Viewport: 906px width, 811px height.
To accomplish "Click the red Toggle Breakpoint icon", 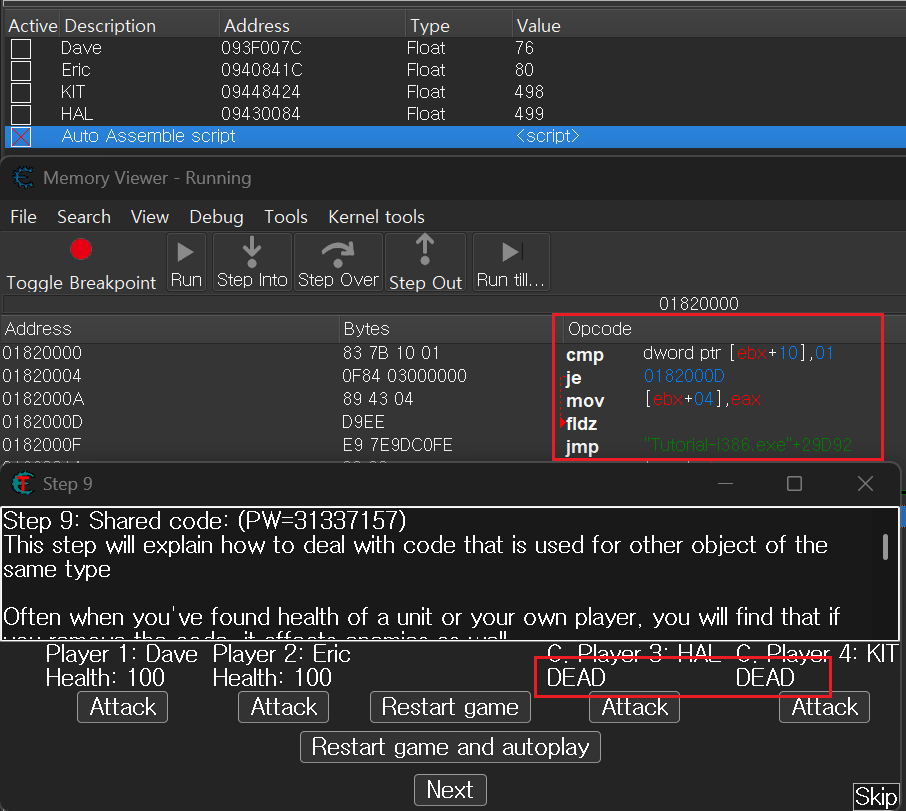I will (81, 250).
